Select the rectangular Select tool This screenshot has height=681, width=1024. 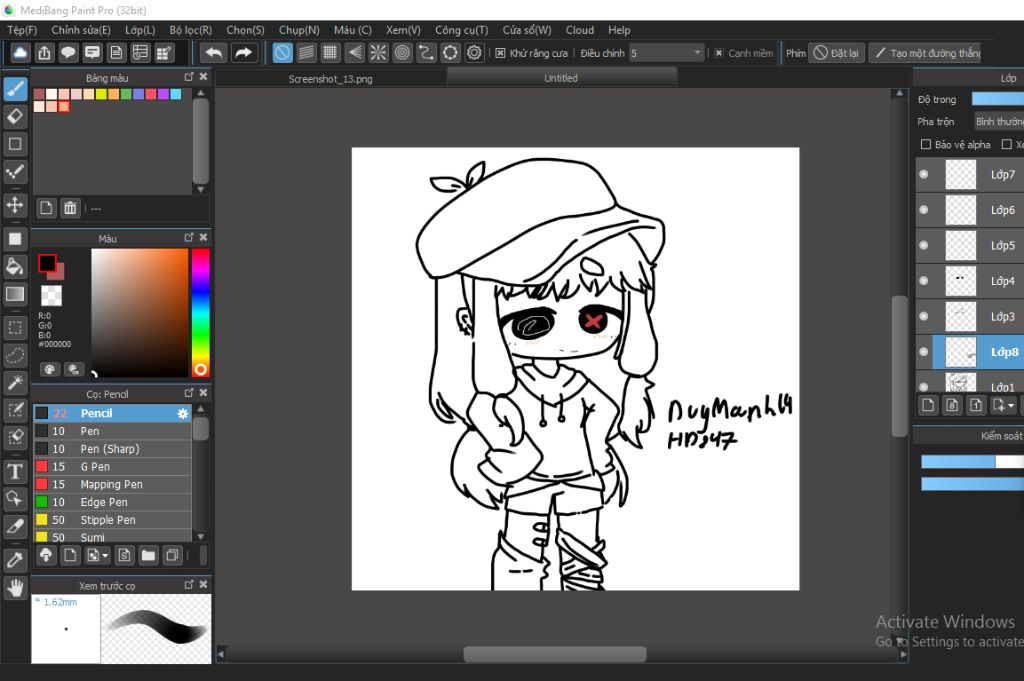(x=15, y=328)
